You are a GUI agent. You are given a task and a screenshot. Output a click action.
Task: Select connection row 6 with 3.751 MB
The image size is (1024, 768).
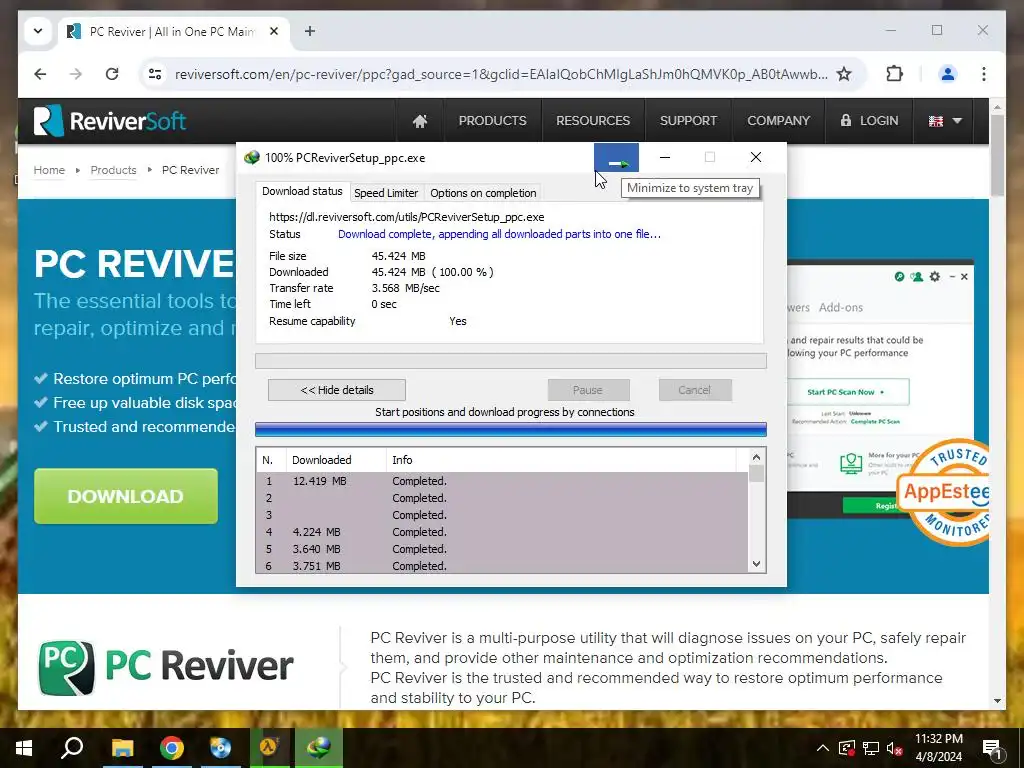pos(502,566)
